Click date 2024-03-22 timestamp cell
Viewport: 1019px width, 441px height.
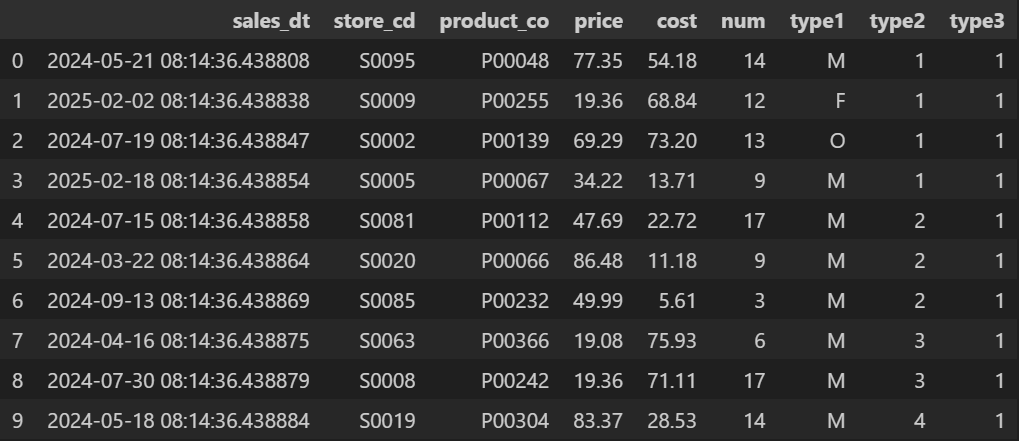click(x=178, y=261)
